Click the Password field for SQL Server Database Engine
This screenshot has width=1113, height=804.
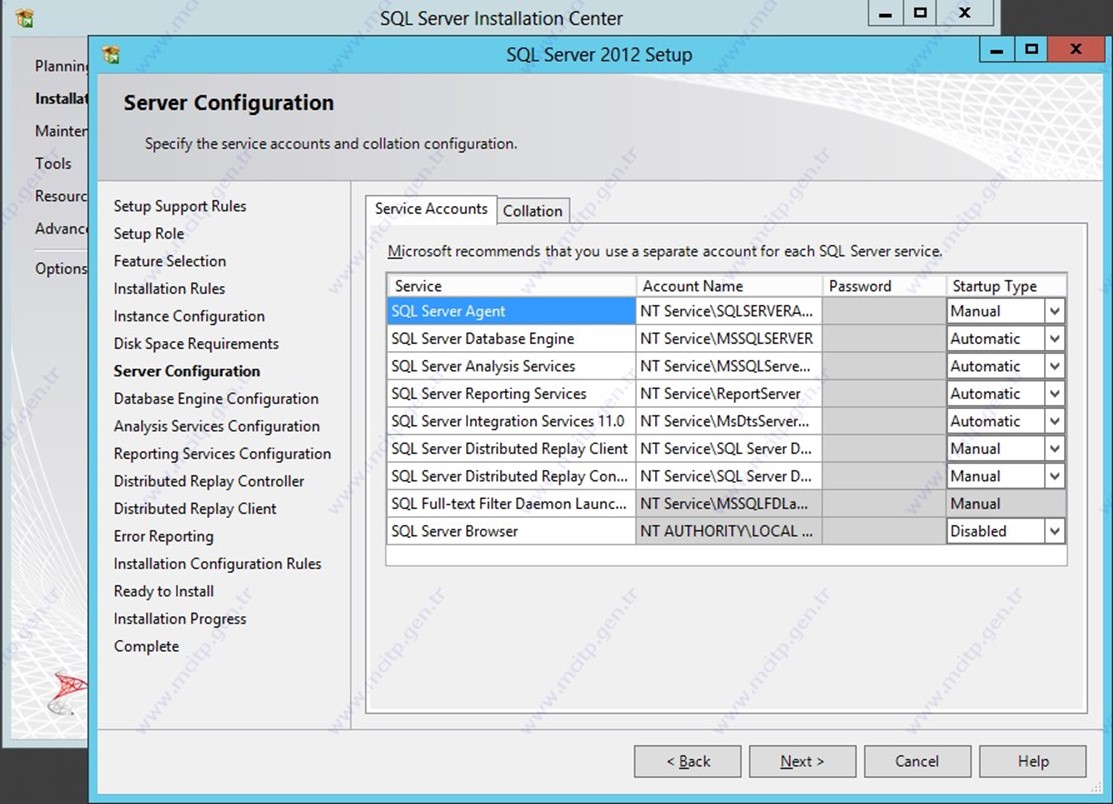click(x=884, y=338)
